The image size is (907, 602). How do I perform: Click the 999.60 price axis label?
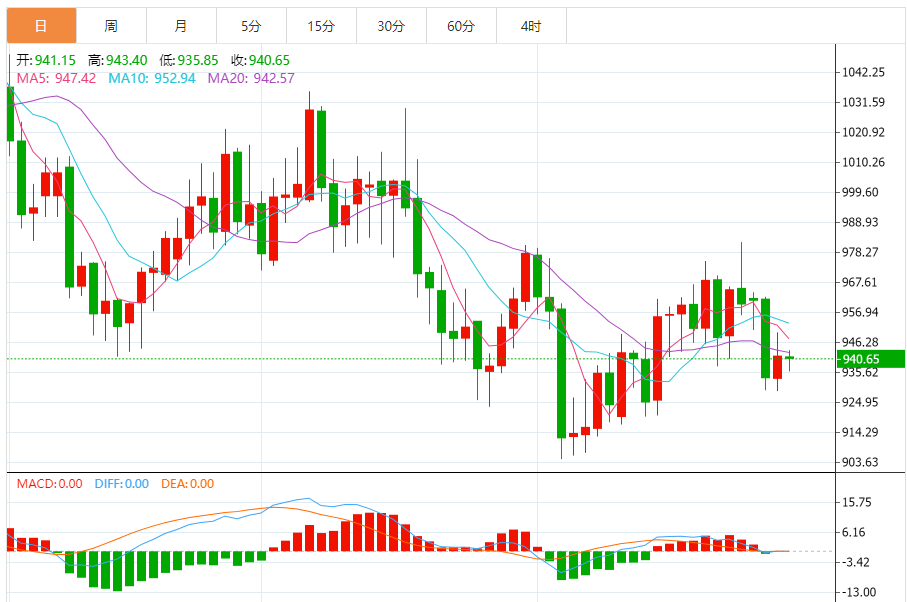tap(860, 192)
